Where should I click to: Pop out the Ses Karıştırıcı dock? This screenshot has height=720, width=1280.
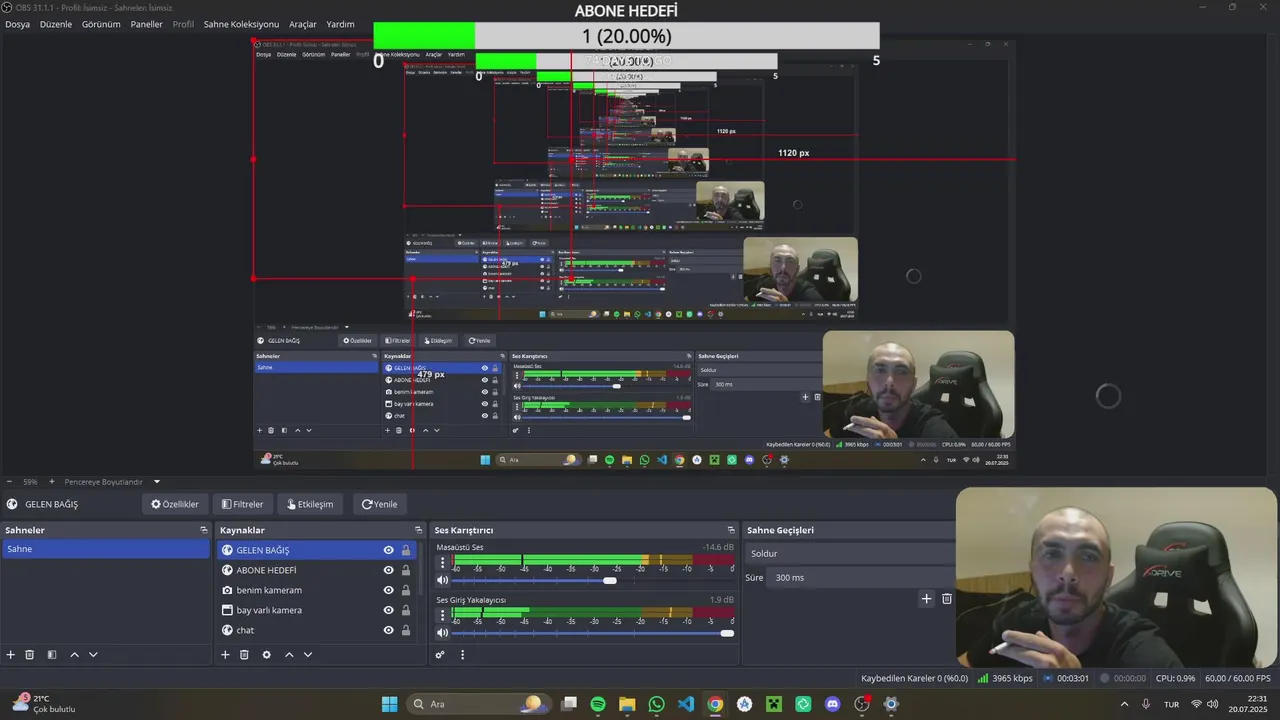tap(731, 530)
